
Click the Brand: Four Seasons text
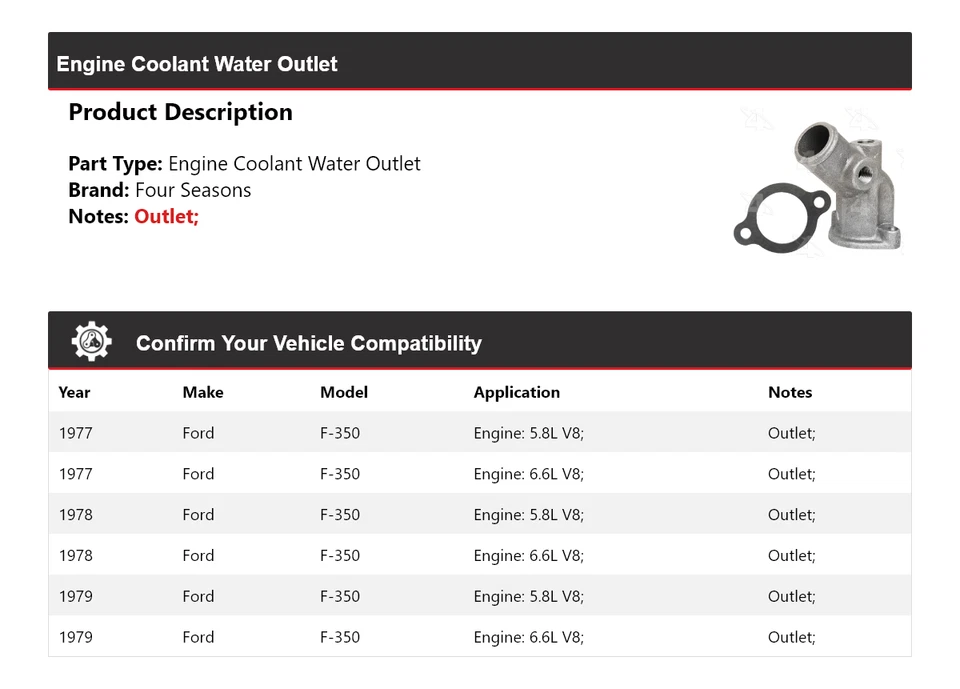tap(160, 190)
